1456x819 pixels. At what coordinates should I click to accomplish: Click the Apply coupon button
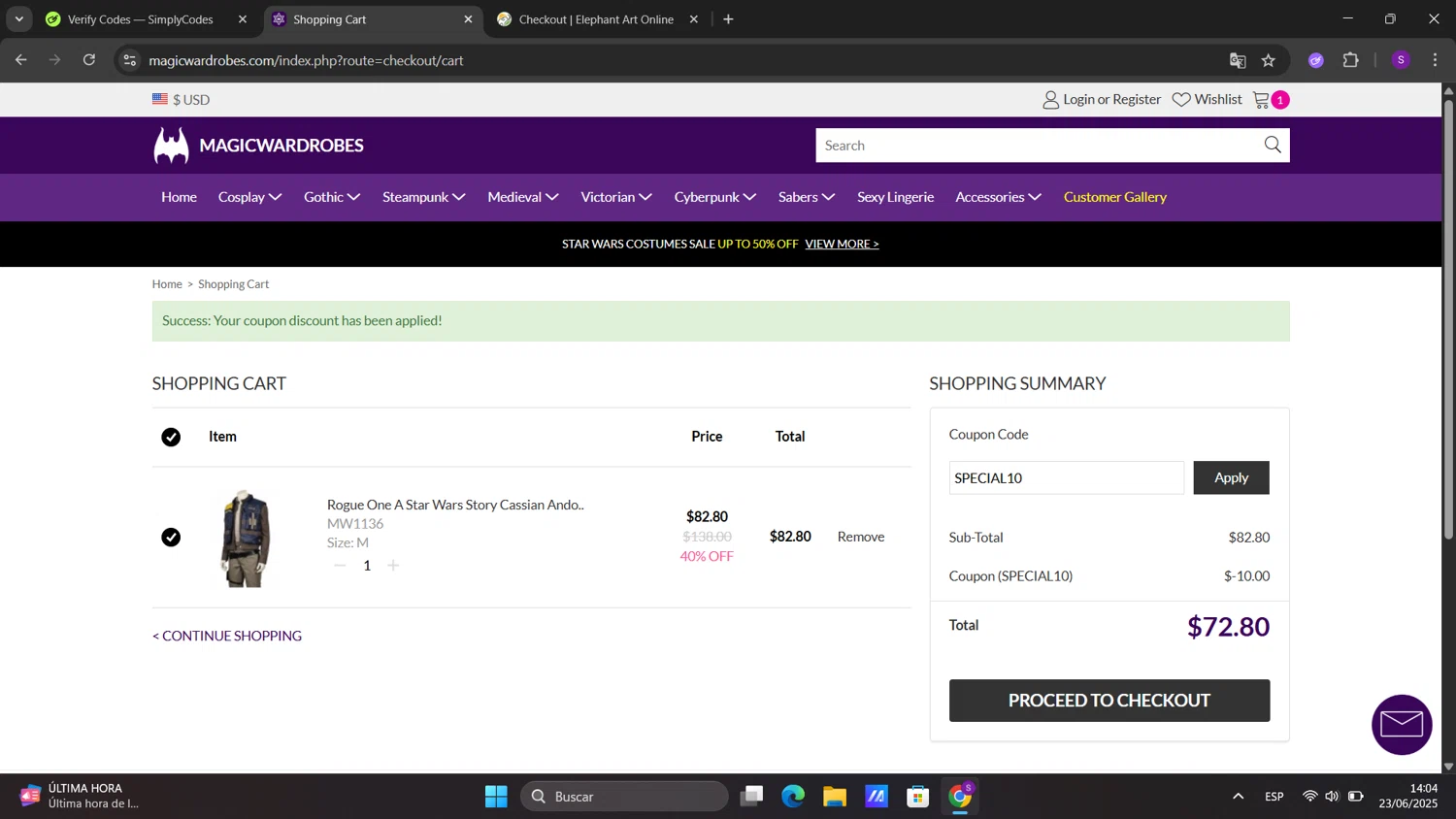pyautogui.click(x=1231, y=477)
